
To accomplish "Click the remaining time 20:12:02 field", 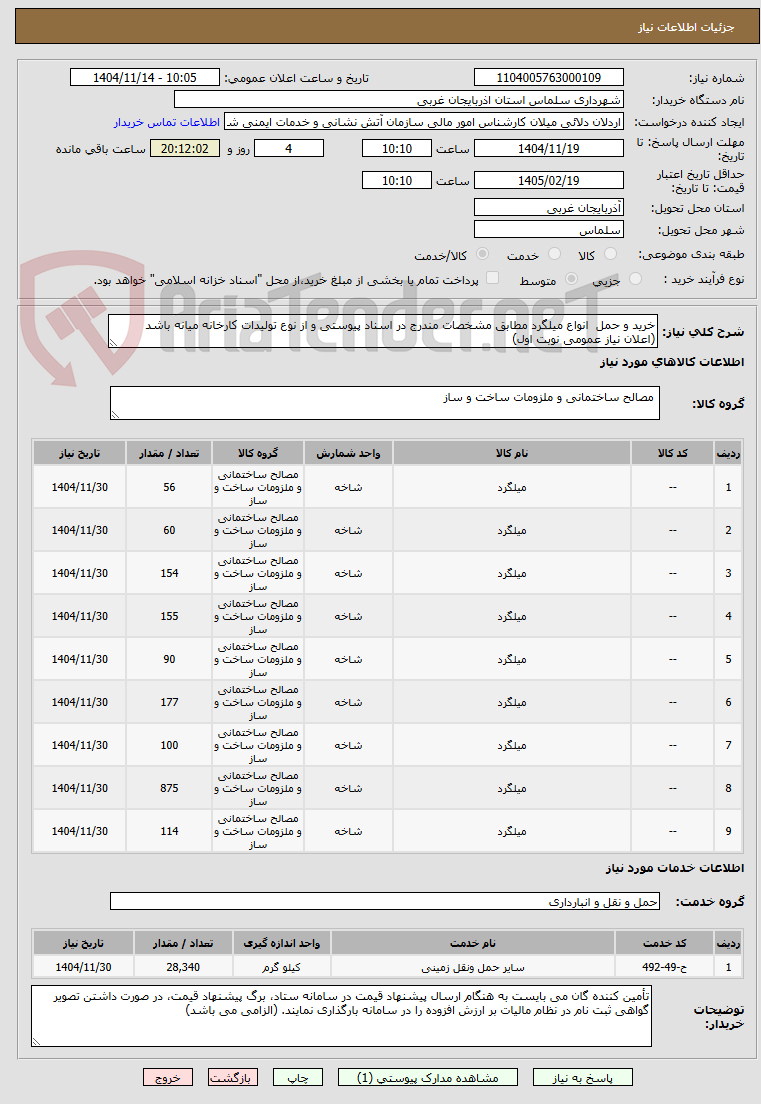I will click(184, 149).
